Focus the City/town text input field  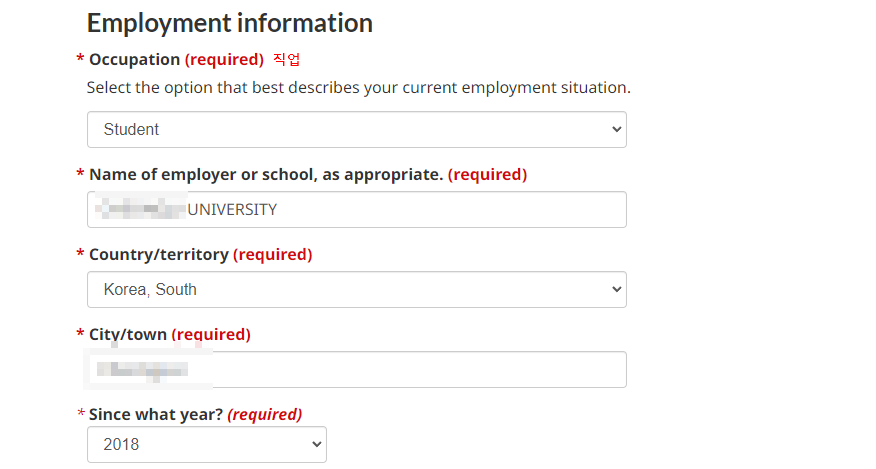[x=356, y=370]
